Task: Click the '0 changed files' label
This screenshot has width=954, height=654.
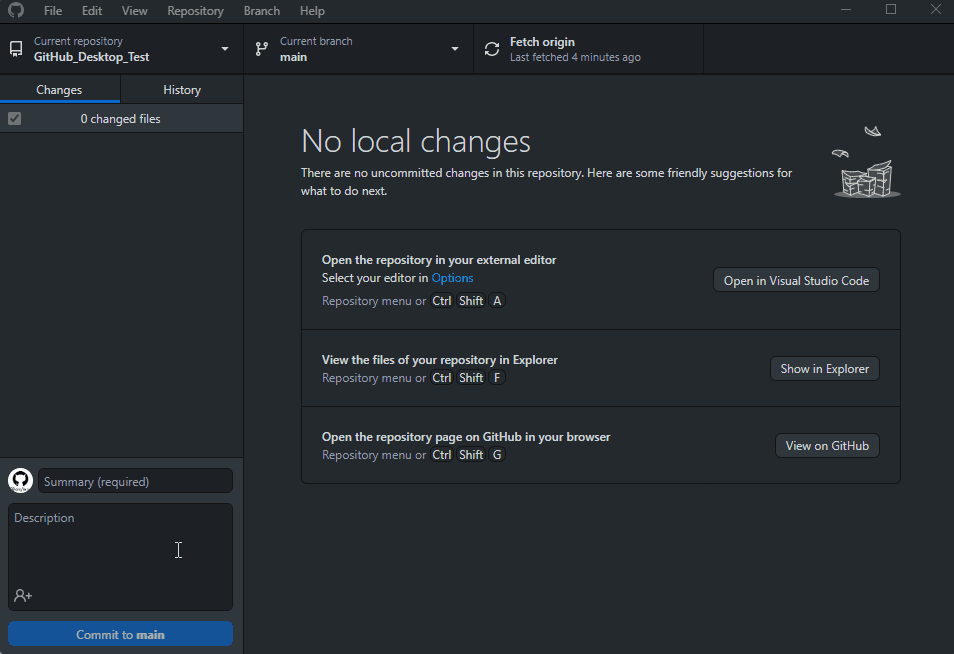Action: point(120,119)
